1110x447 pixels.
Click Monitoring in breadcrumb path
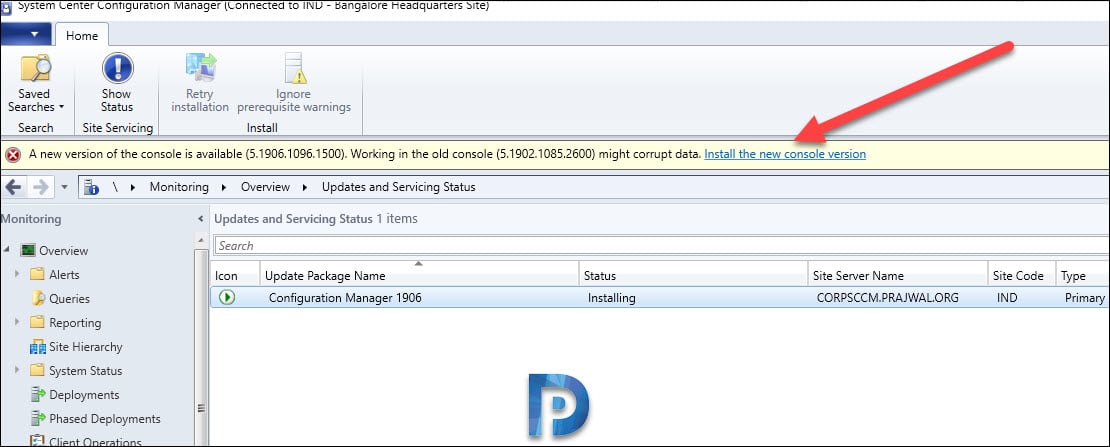[179, 187]
